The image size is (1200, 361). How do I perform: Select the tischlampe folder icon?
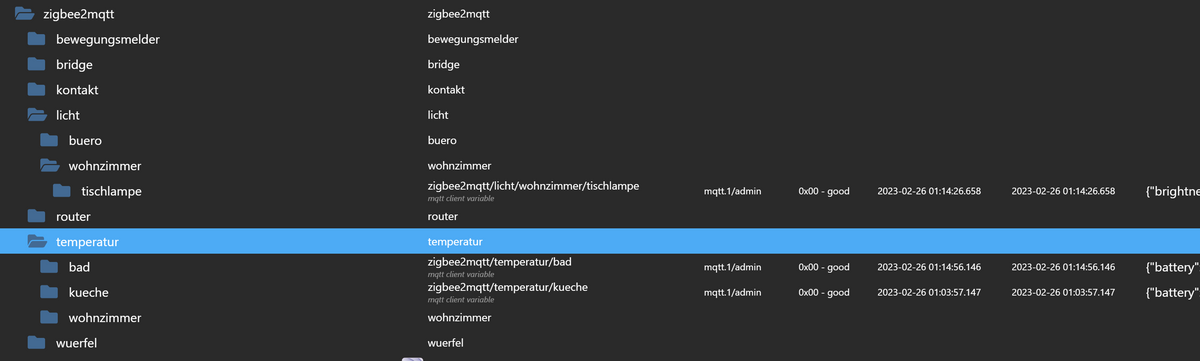coord(62,191)
